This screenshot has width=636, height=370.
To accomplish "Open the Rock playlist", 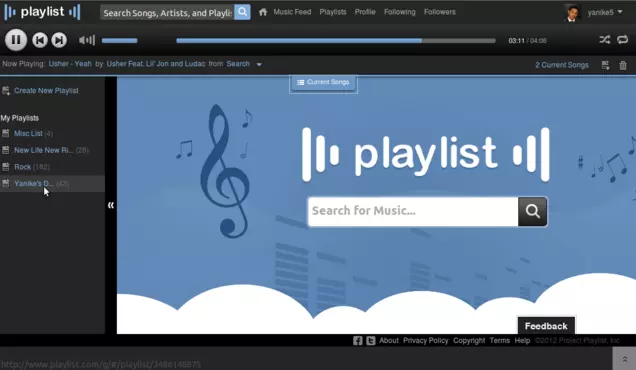I will pos(22,167).
